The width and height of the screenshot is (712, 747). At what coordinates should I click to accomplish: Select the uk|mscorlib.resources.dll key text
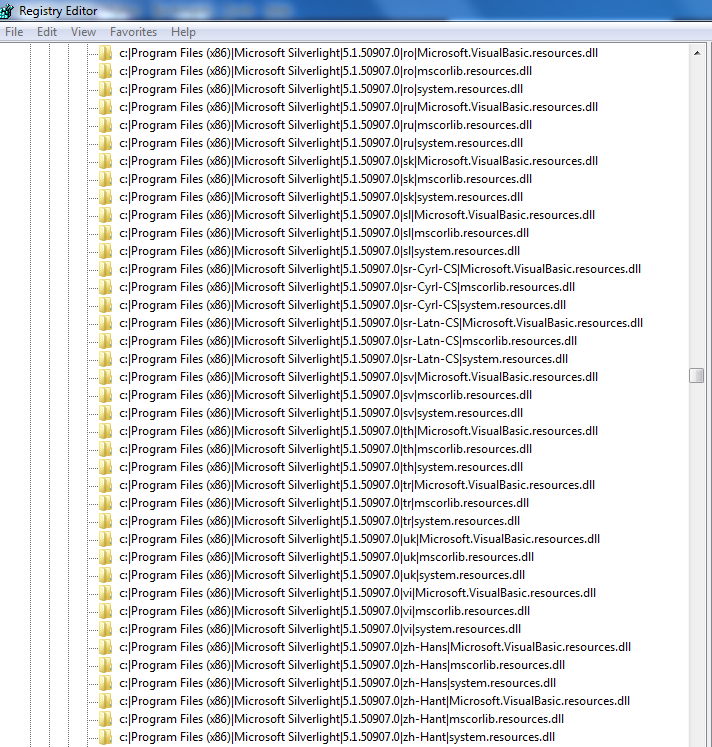[326, 557]
